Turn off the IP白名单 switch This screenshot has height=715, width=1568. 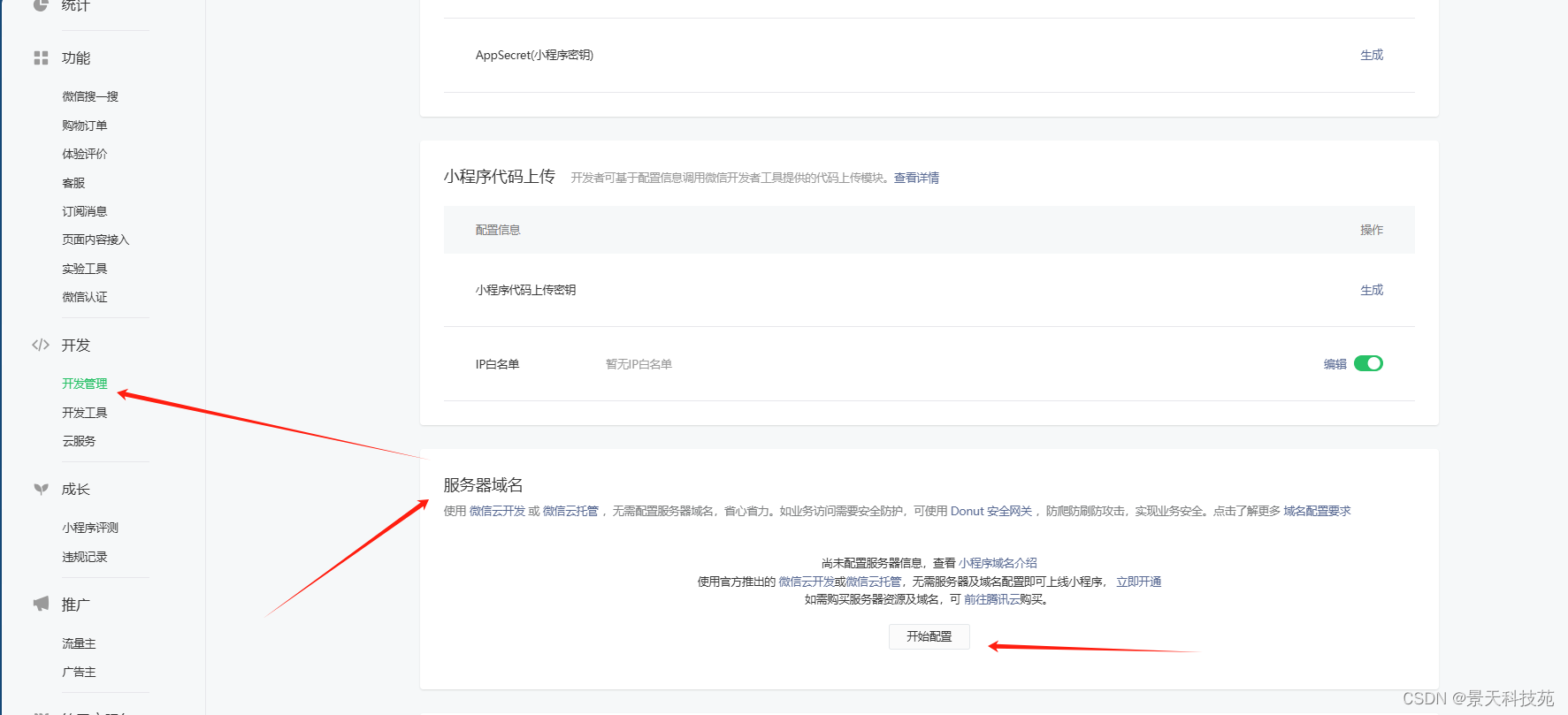click(x=1368, y=363)
